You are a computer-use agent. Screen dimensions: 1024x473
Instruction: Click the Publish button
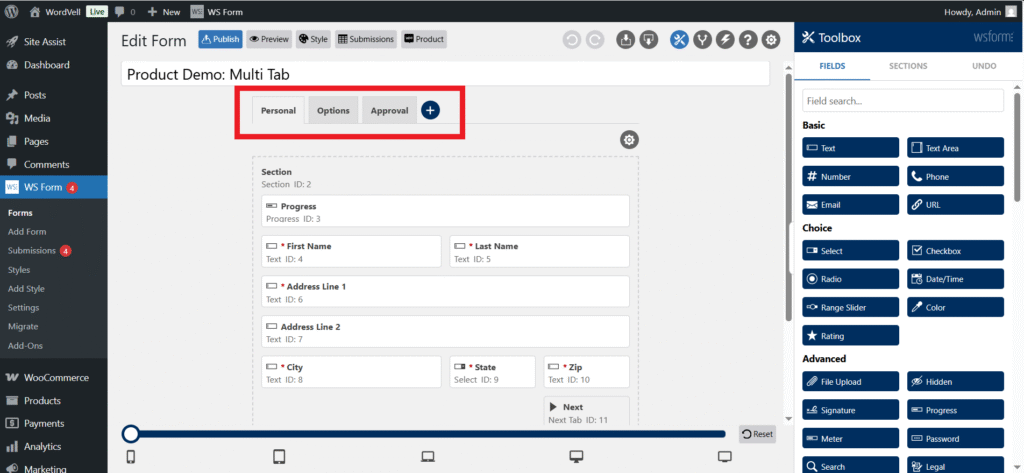pos(220,39)
